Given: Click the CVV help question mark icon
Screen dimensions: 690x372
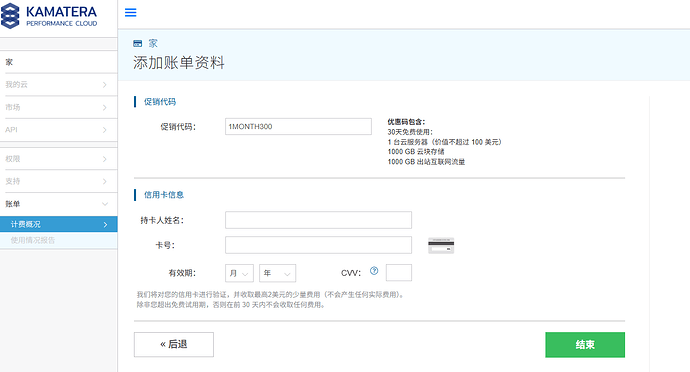Looking at the screenshot, I should [374, 271].
